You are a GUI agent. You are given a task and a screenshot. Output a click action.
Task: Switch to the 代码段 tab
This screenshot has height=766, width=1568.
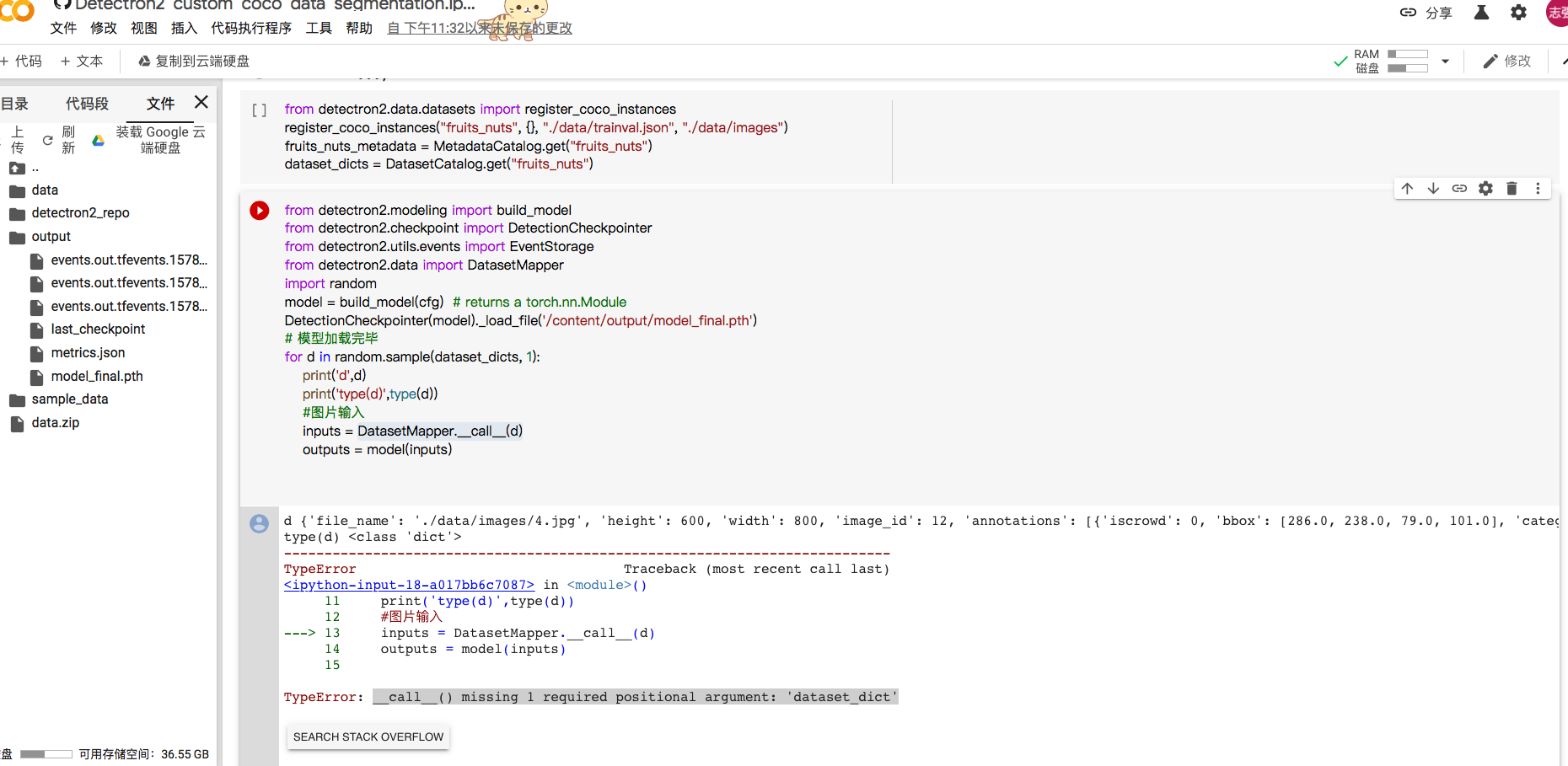click(x=87, y=102)
